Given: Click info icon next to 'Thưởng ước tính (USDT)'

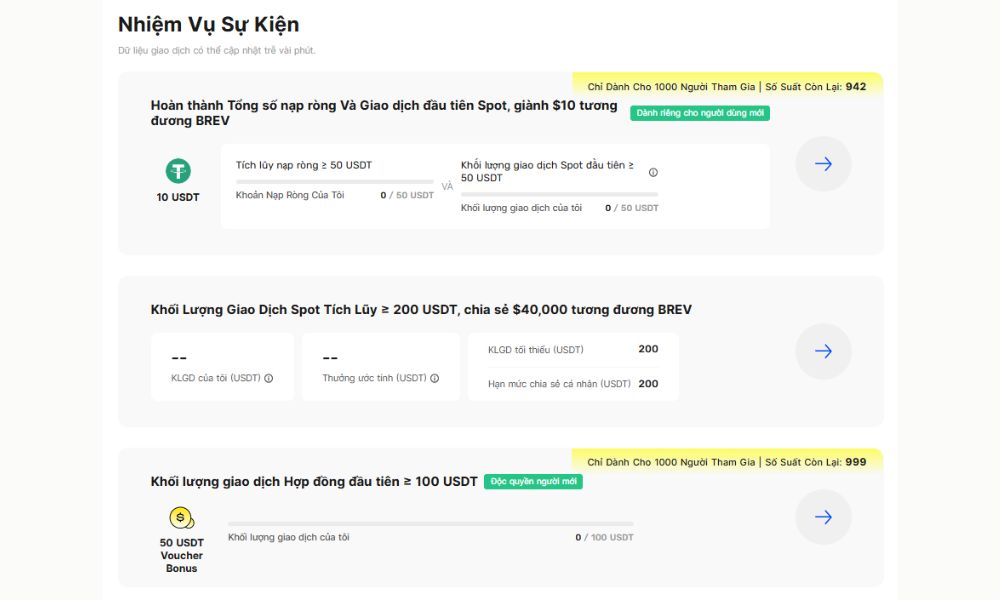Looking at the screenshot, I should pos(433,379).
